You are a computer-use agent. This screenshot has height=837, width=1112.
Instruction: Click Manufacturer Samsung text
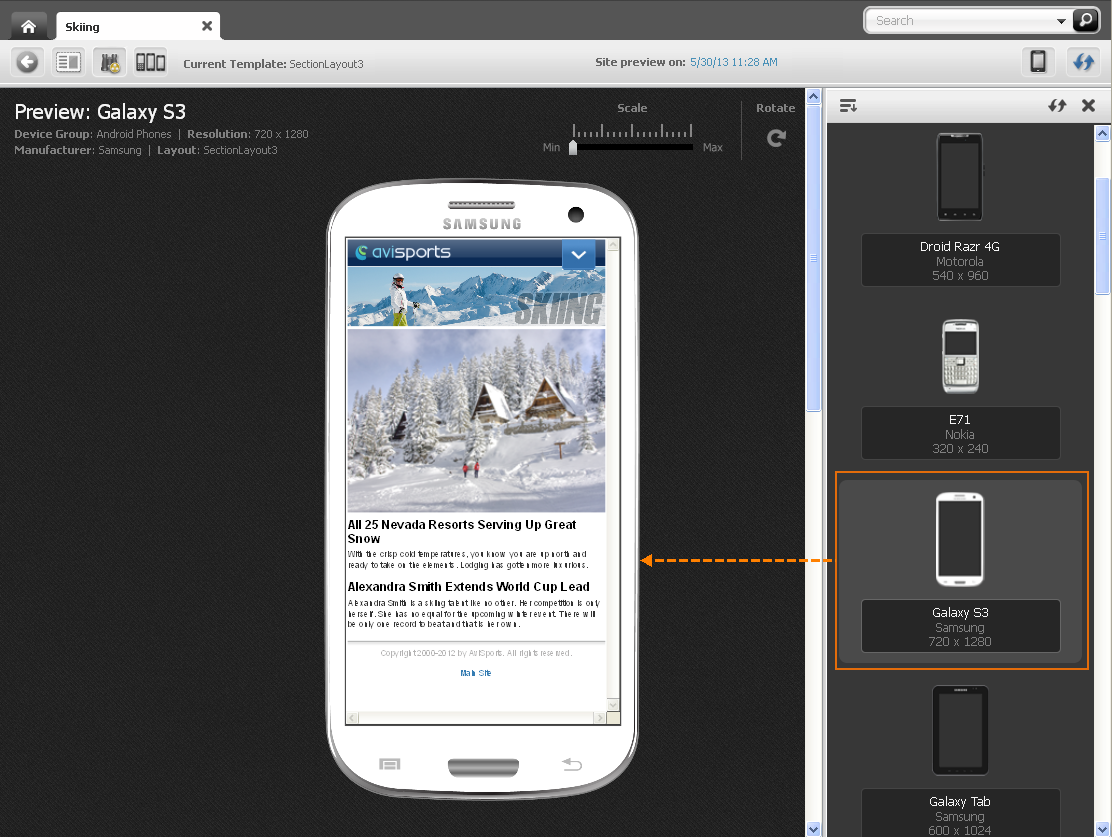tap(78, 150)
